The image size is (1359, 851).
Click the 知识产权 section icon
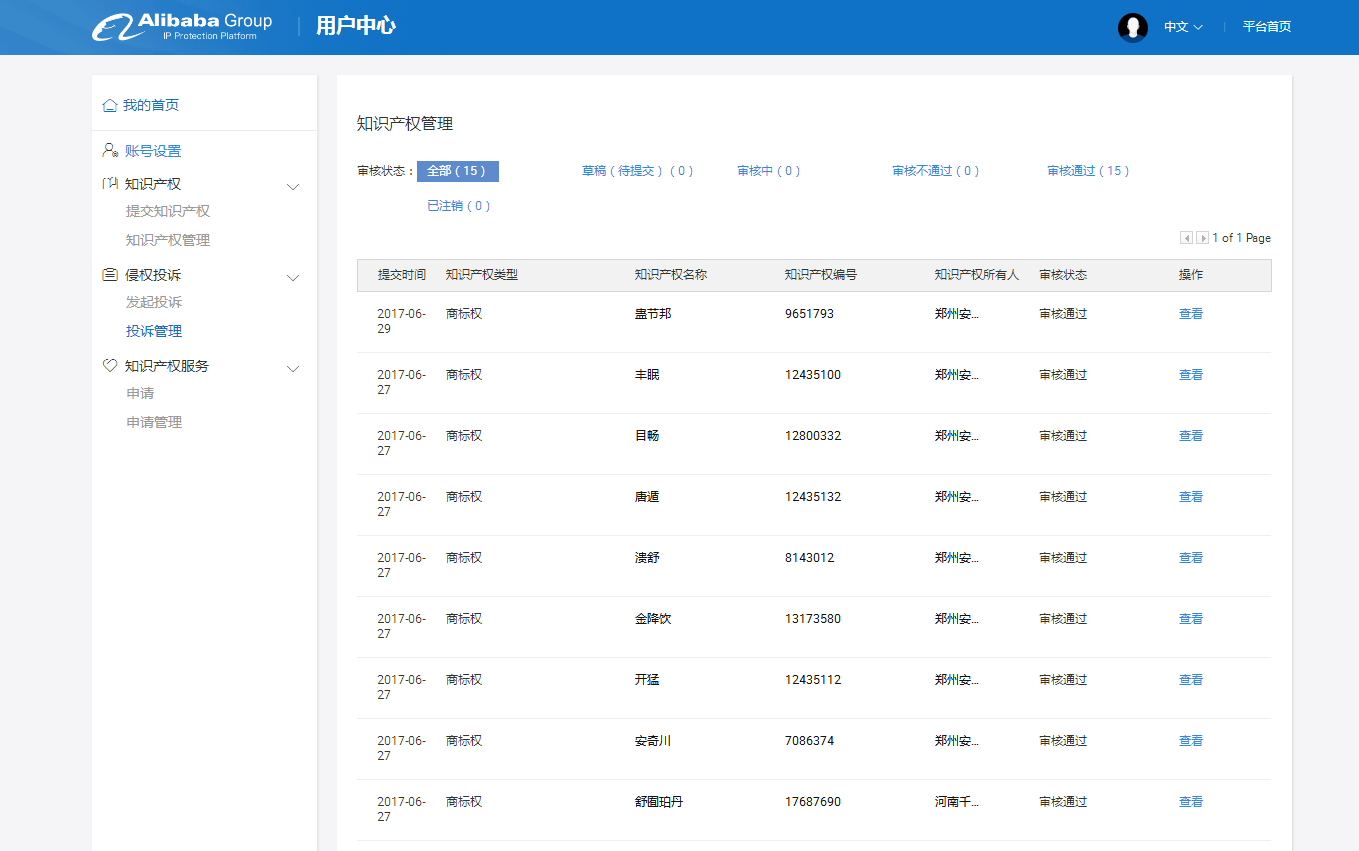tap(111, 184)
